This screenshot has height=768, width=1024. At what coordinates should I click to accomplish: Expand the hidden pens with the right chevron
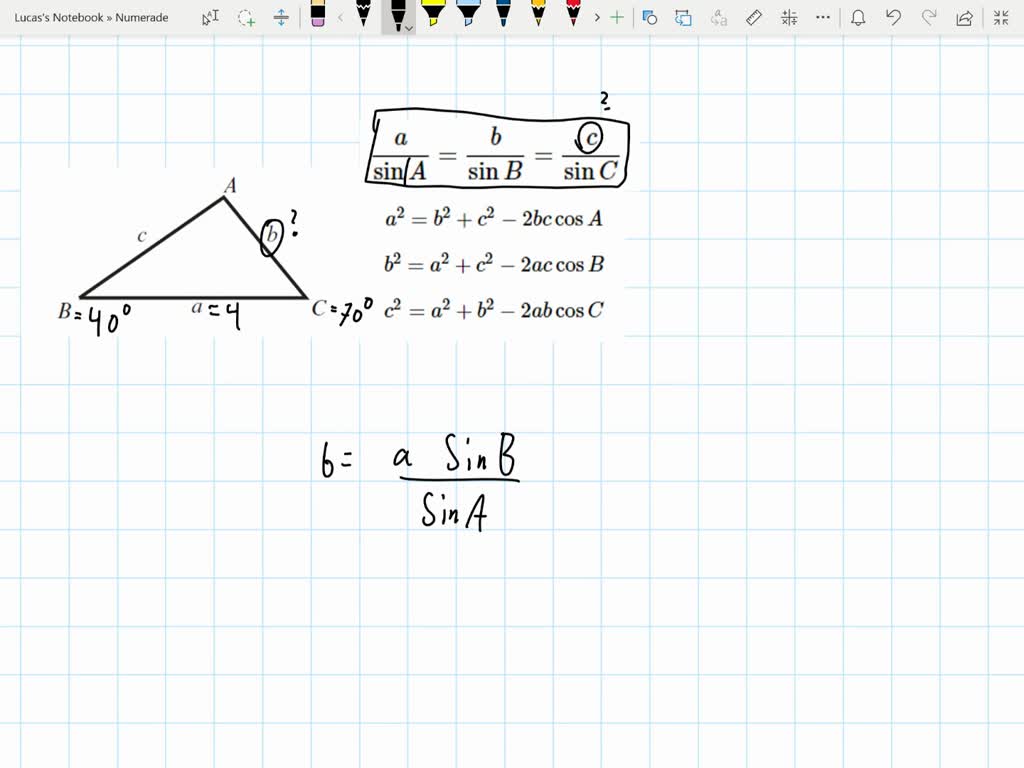597,18
